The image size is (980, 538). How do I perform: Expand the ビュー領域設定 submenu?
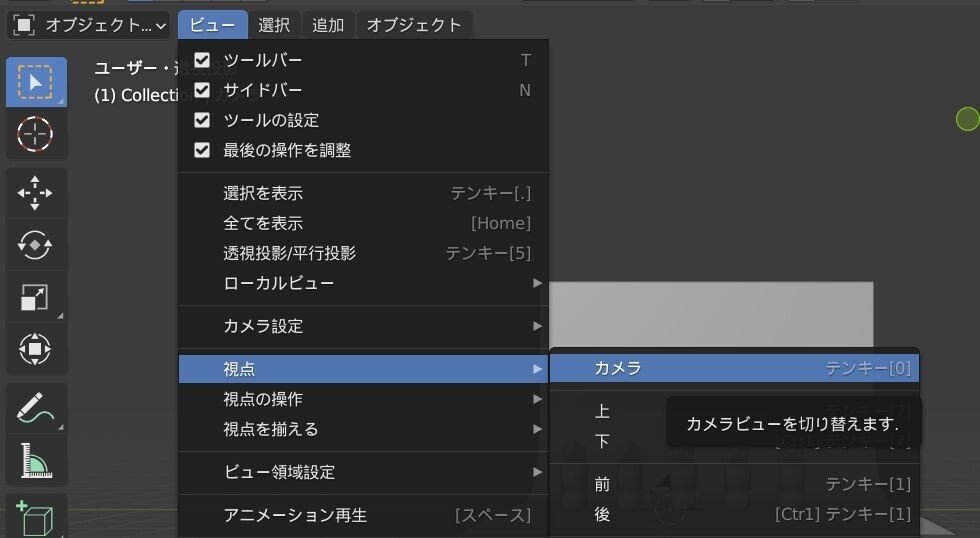pos(364,472)
